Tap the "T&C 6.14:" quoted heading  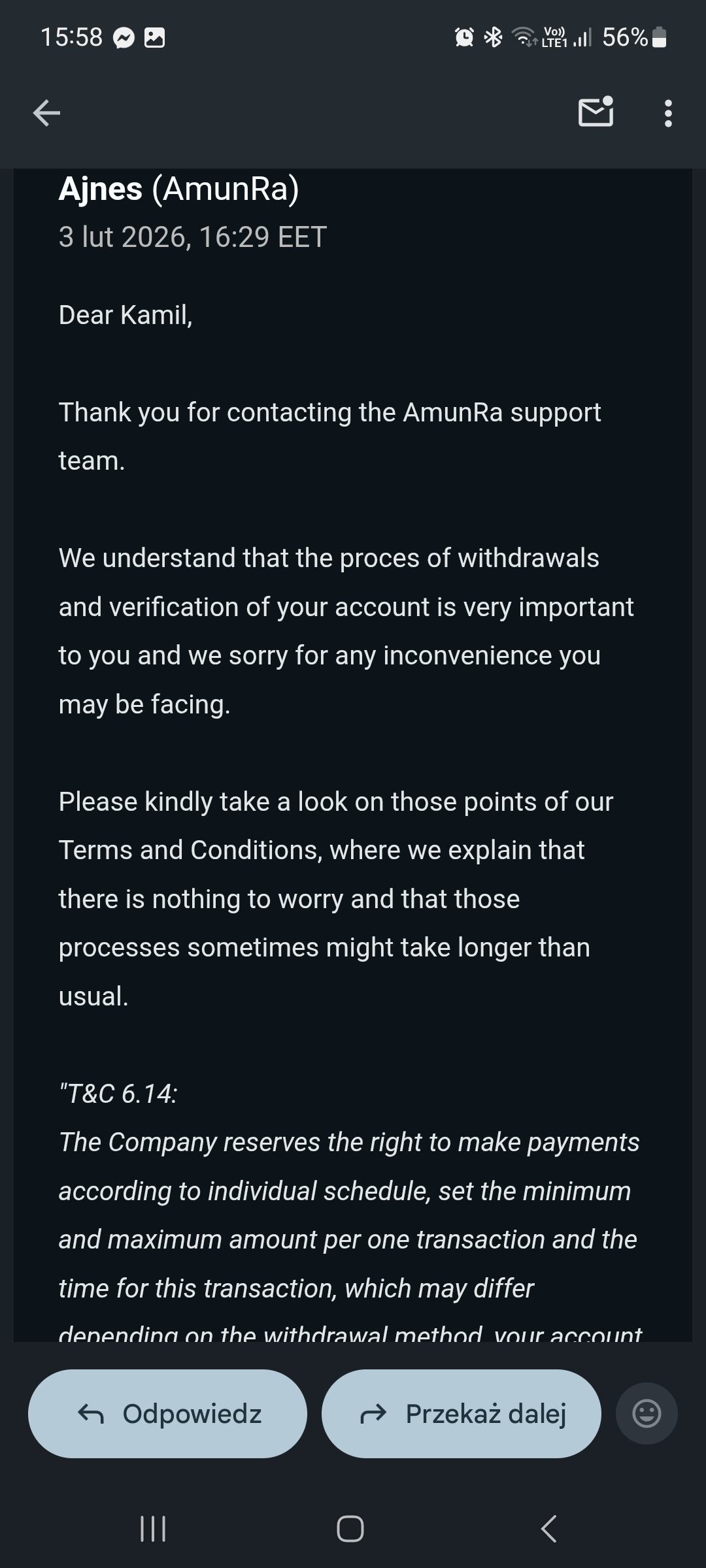tap(118, 1094)
